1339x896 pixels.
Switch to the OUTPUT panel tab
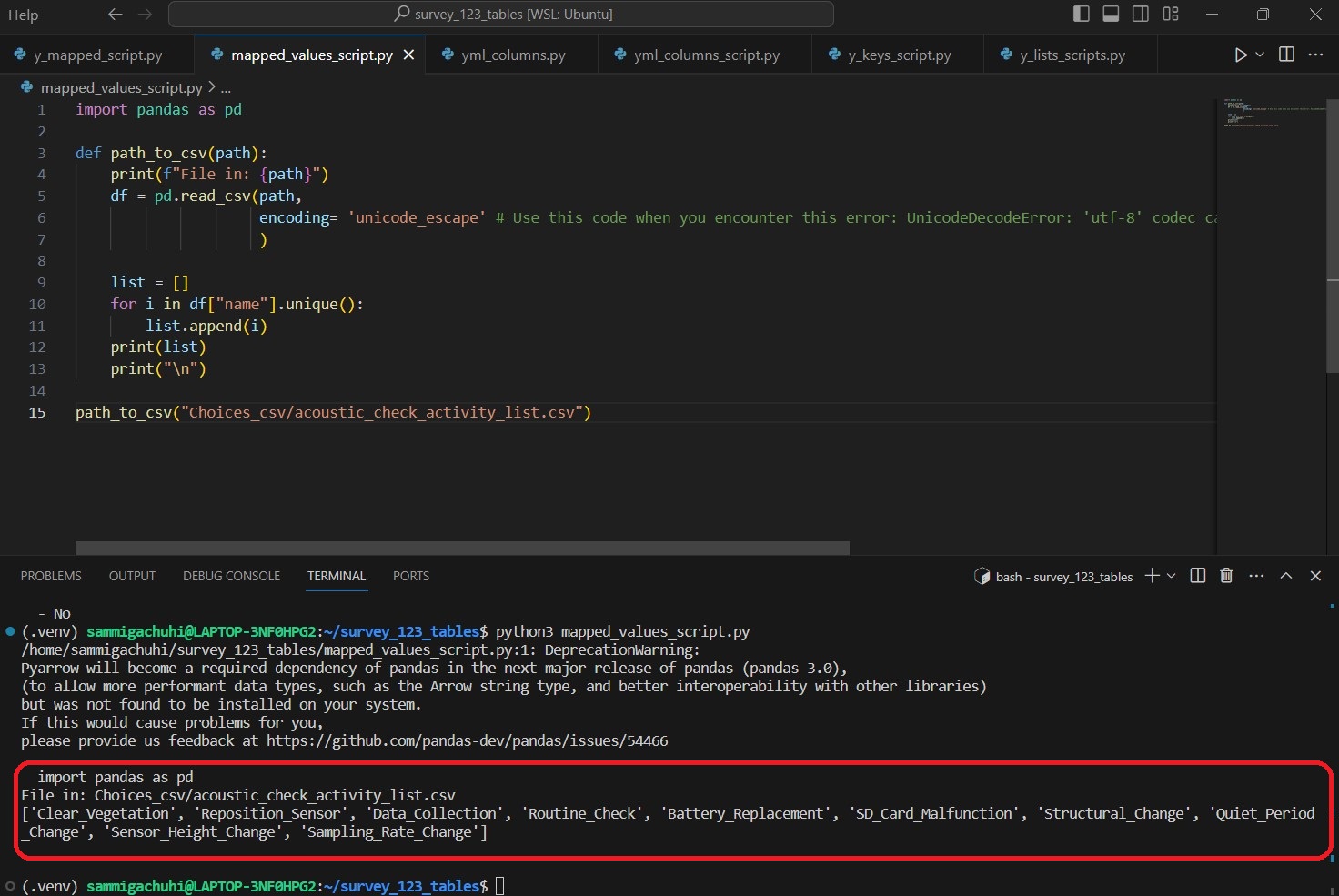click(x=132, y=576)
